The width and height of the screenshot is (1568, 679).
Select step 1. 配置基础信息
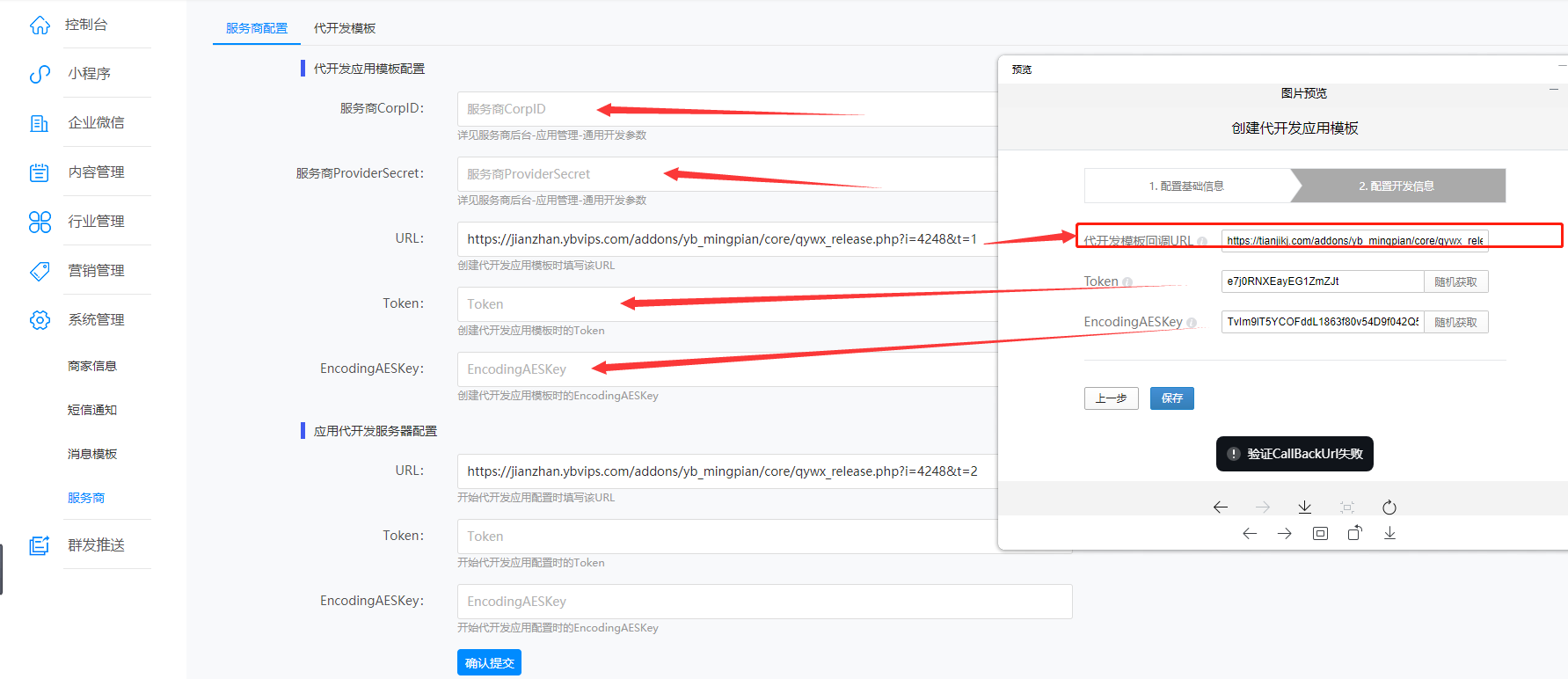click(1187, 186)
